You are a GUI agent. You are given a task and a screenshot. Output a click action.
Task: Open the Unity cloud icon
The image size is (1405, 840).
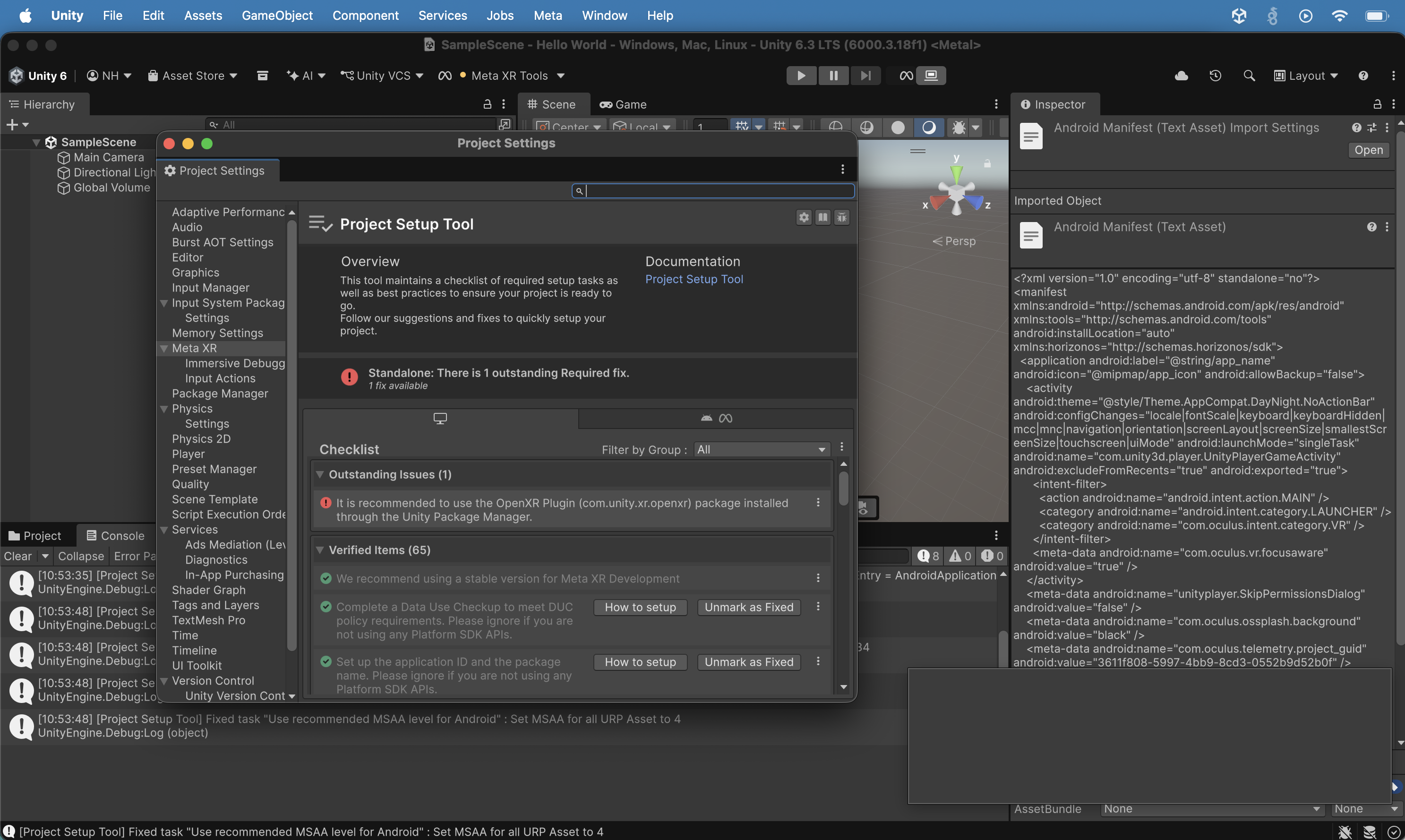(x=1181, y=75)
